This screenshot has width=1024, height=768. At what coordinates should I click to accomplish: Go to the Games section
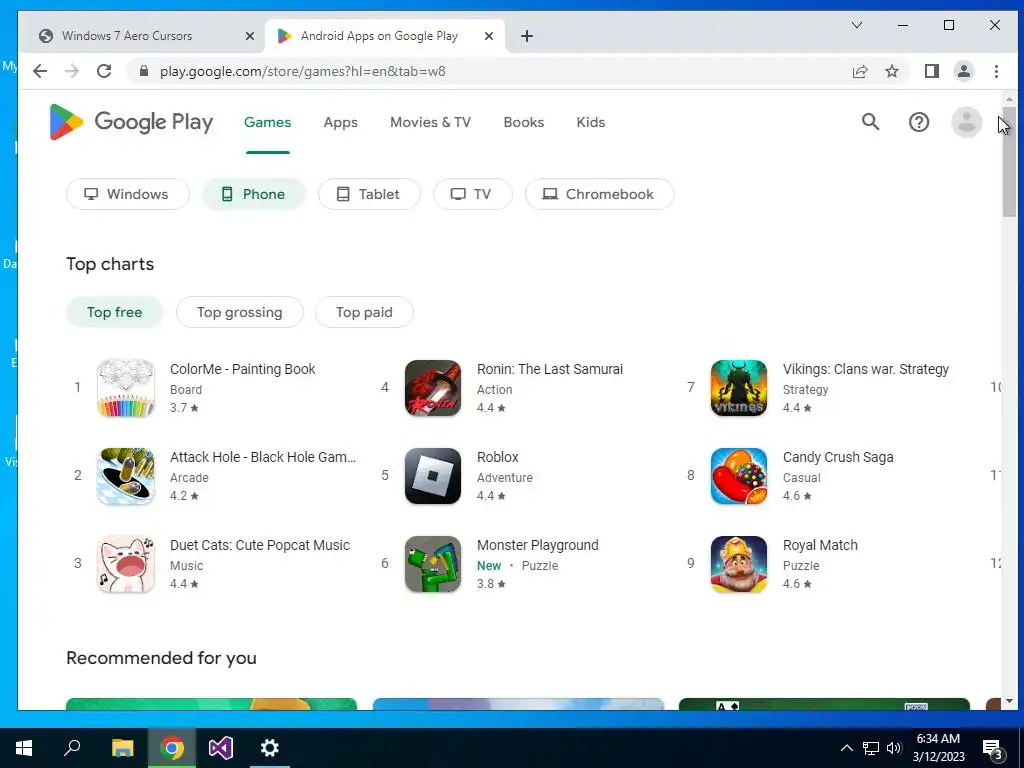(268, 122)
